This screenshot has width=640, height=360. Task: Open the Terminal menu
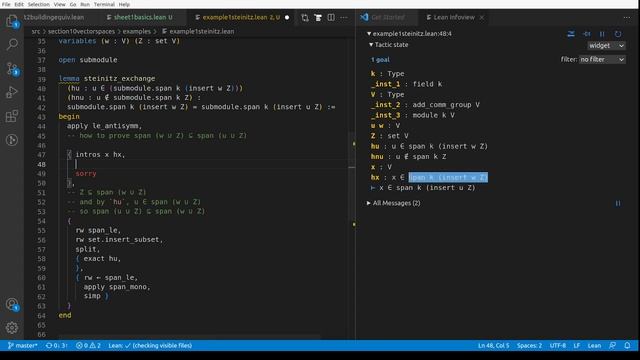104,4
